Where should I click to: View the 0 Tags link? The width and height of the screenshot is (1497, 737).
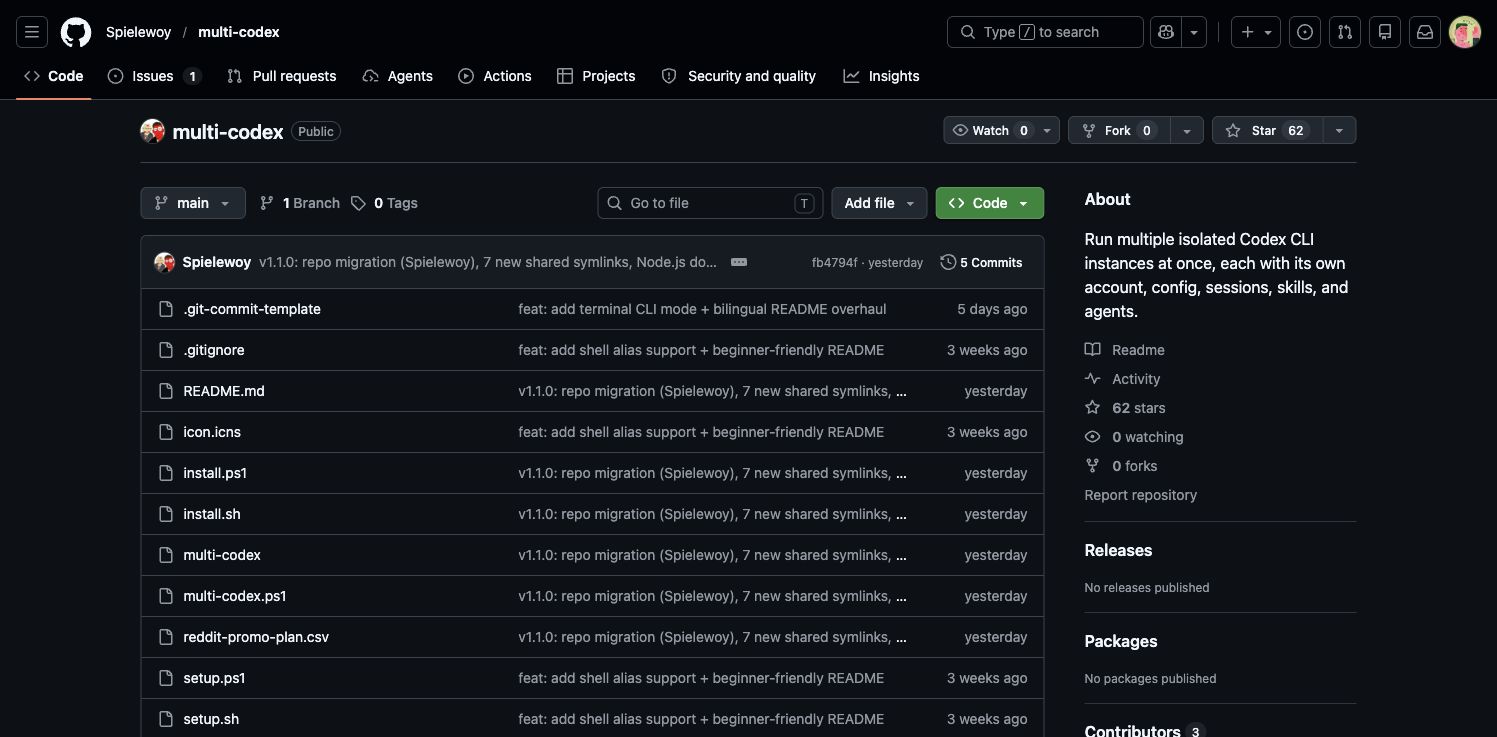[x=385, y=203]
